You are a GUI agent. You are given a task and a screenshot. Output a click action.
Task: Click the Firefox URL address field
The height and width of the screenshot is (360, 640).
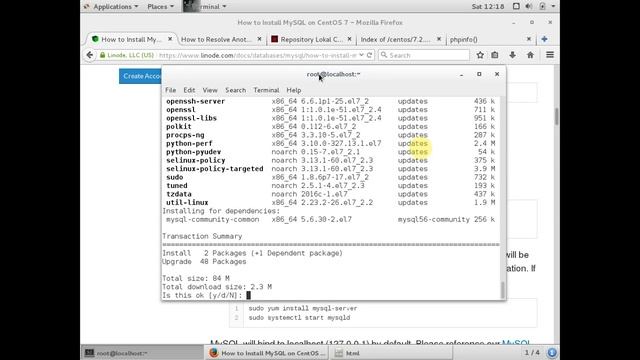pyautogui.click(x=257, y=55)
